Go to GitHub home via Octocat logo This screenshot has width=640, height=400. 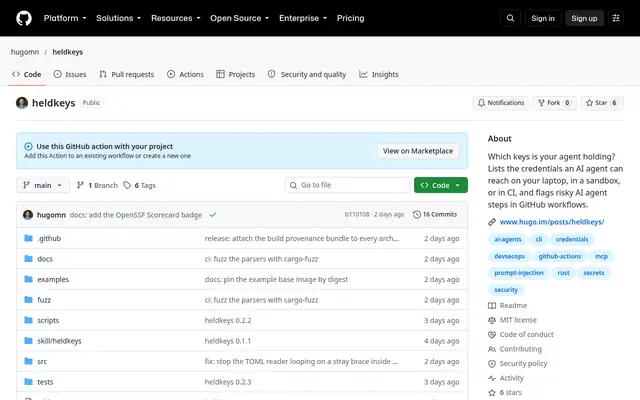(24, 18)
